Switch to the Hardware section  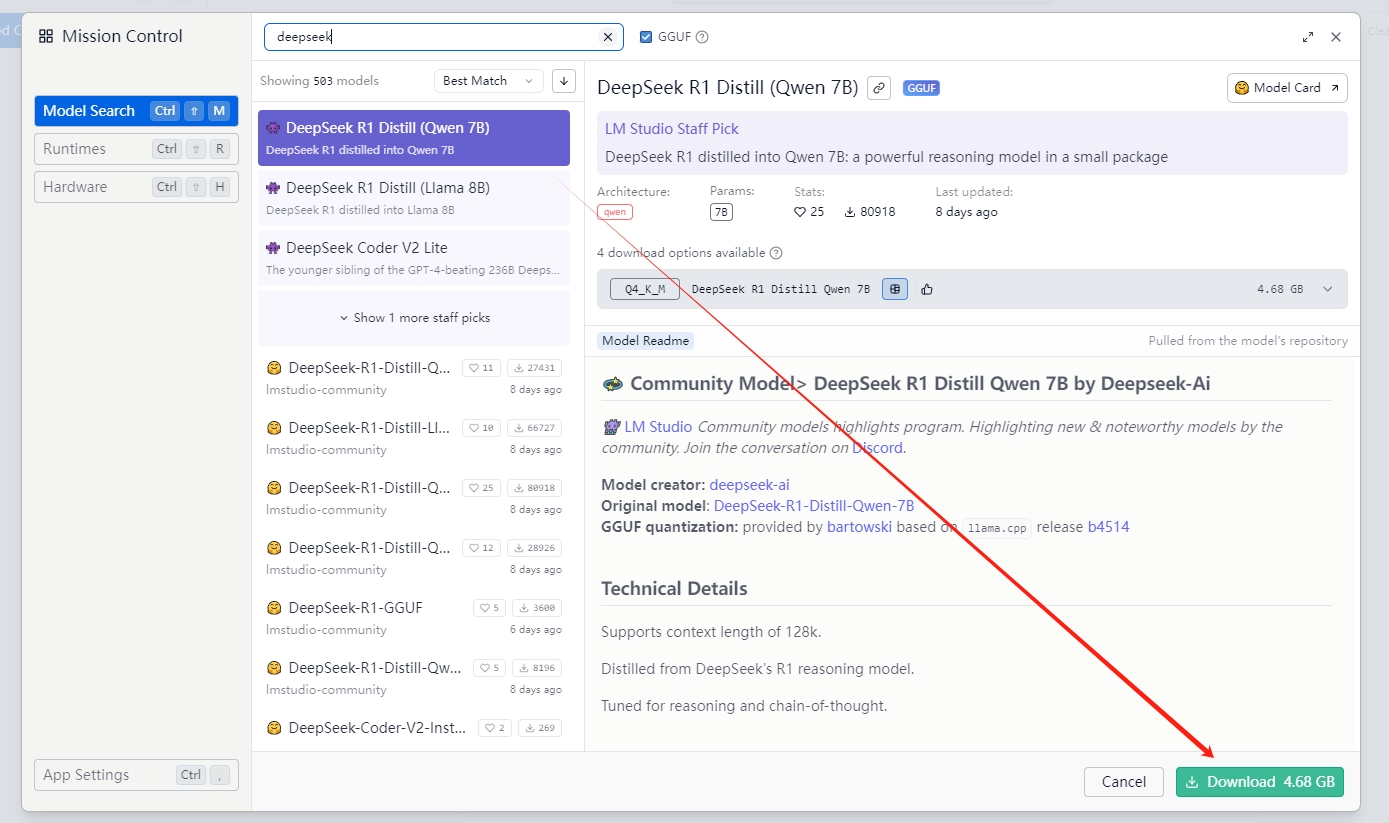coord(136,187)
